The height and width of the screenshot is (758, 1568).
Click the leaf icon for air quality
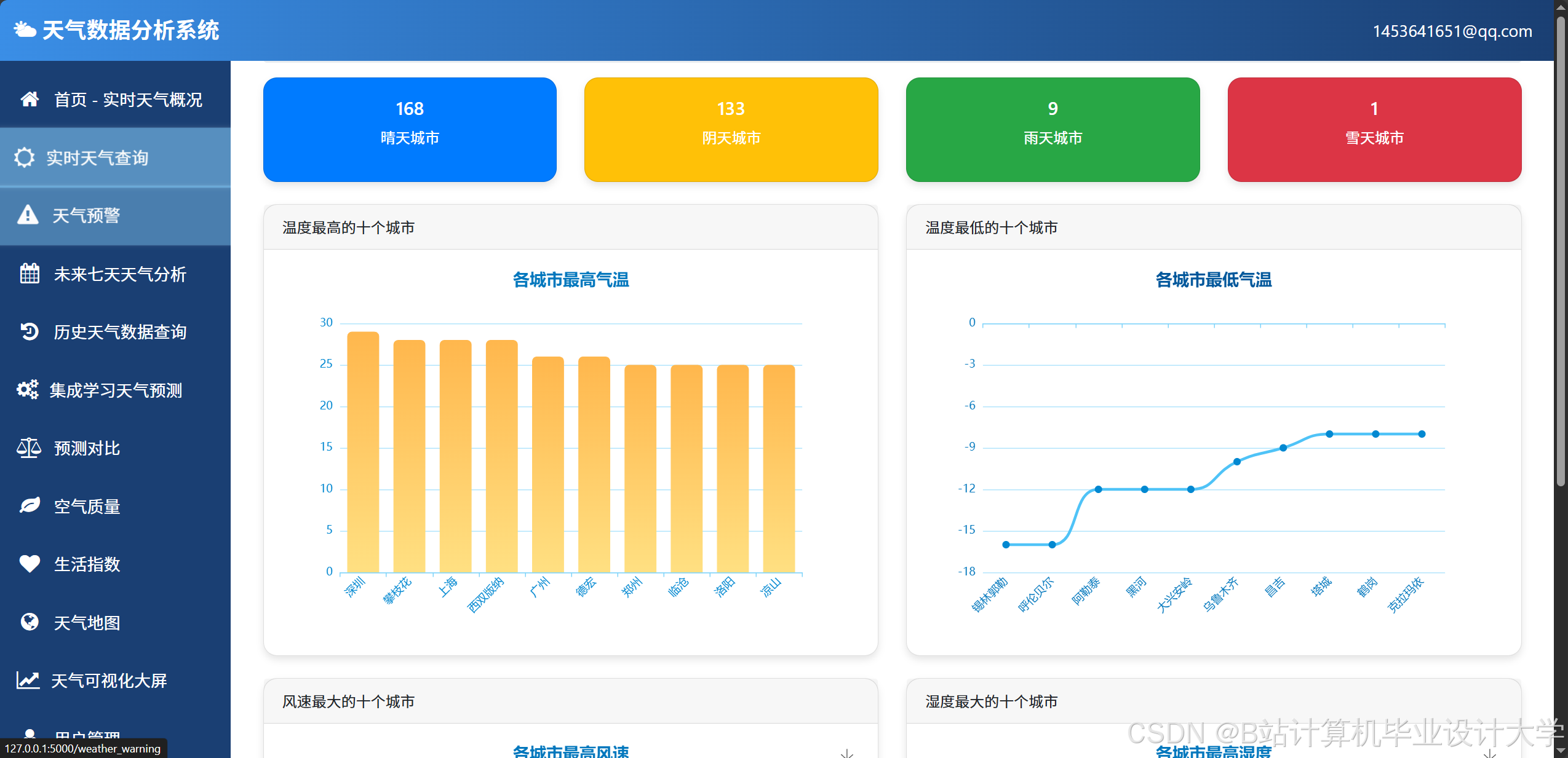[29, 506]
